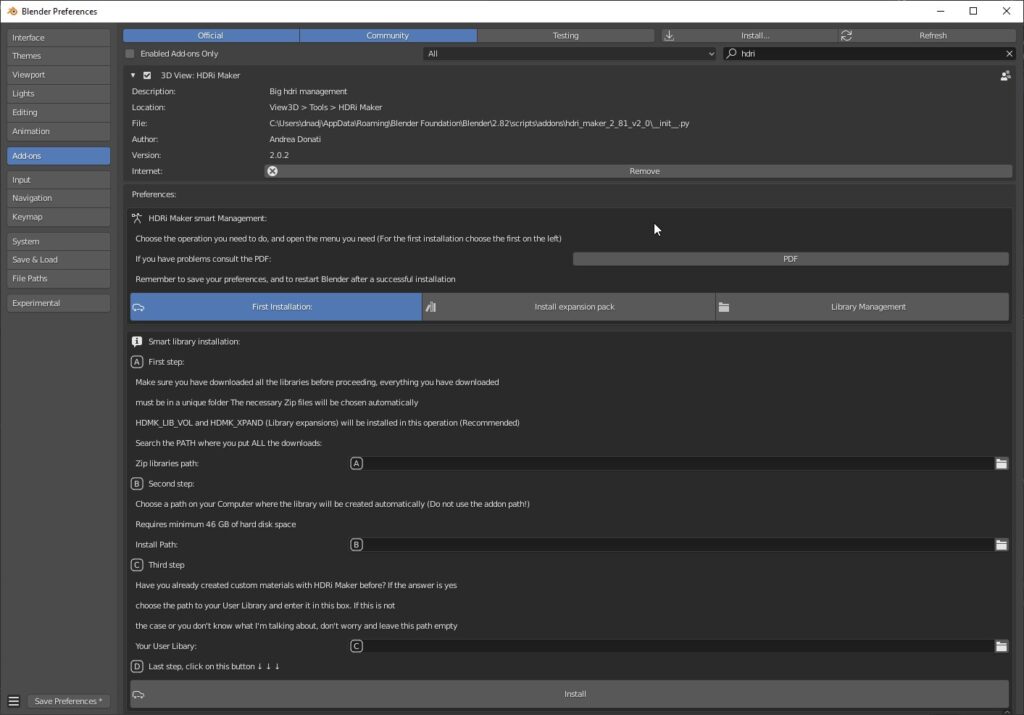
Task: Click the add-on file path text
Action: [x=479, y=123]
